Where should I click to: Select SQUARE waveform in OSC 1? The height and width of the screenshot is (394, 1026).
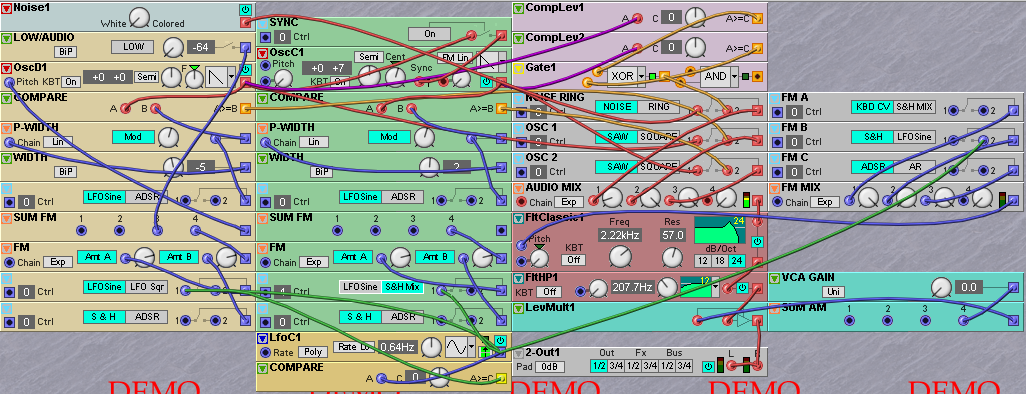659,137
